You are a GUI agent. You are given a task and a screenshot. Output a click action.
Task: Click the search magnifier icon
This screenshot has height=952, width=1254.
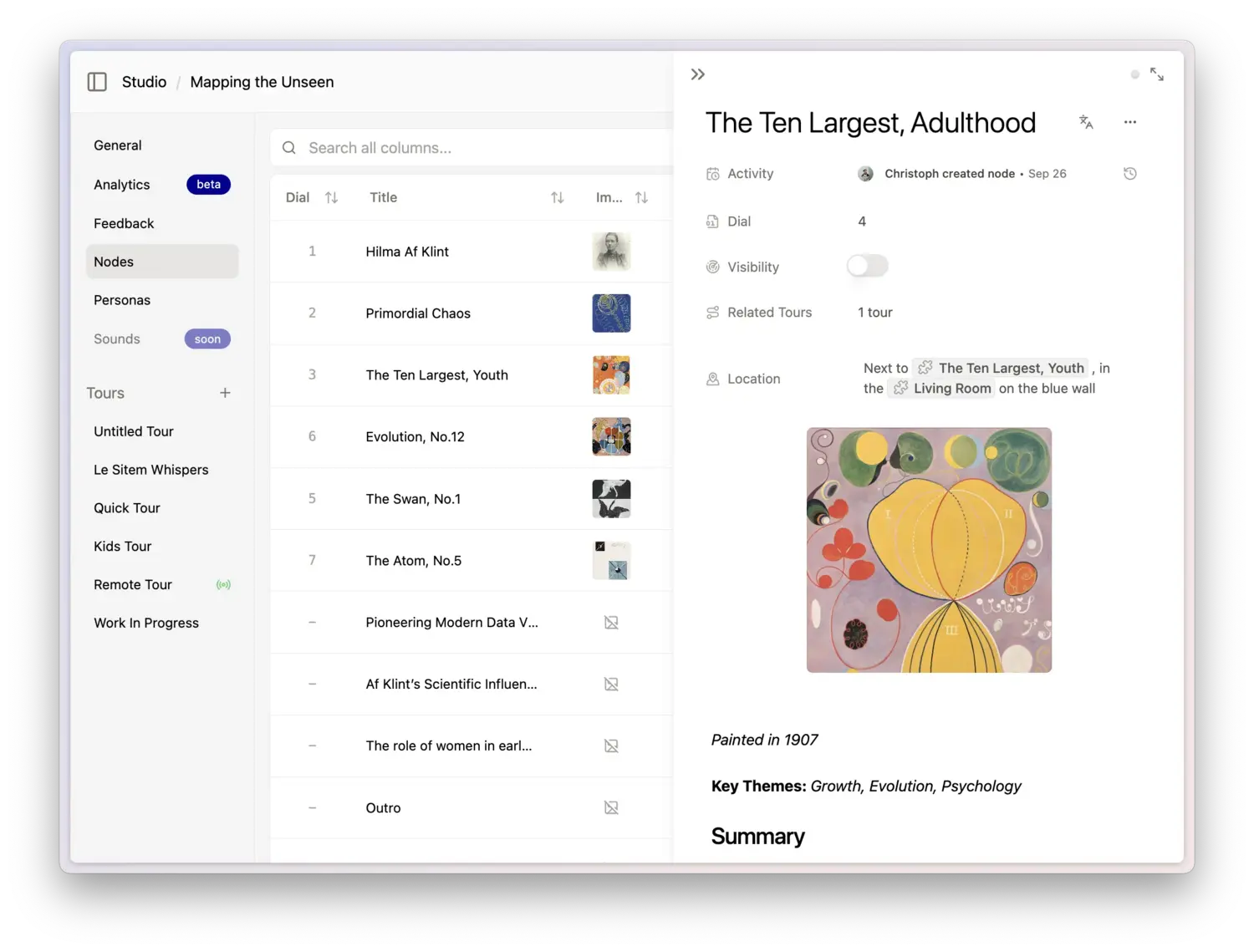[288, 147]
